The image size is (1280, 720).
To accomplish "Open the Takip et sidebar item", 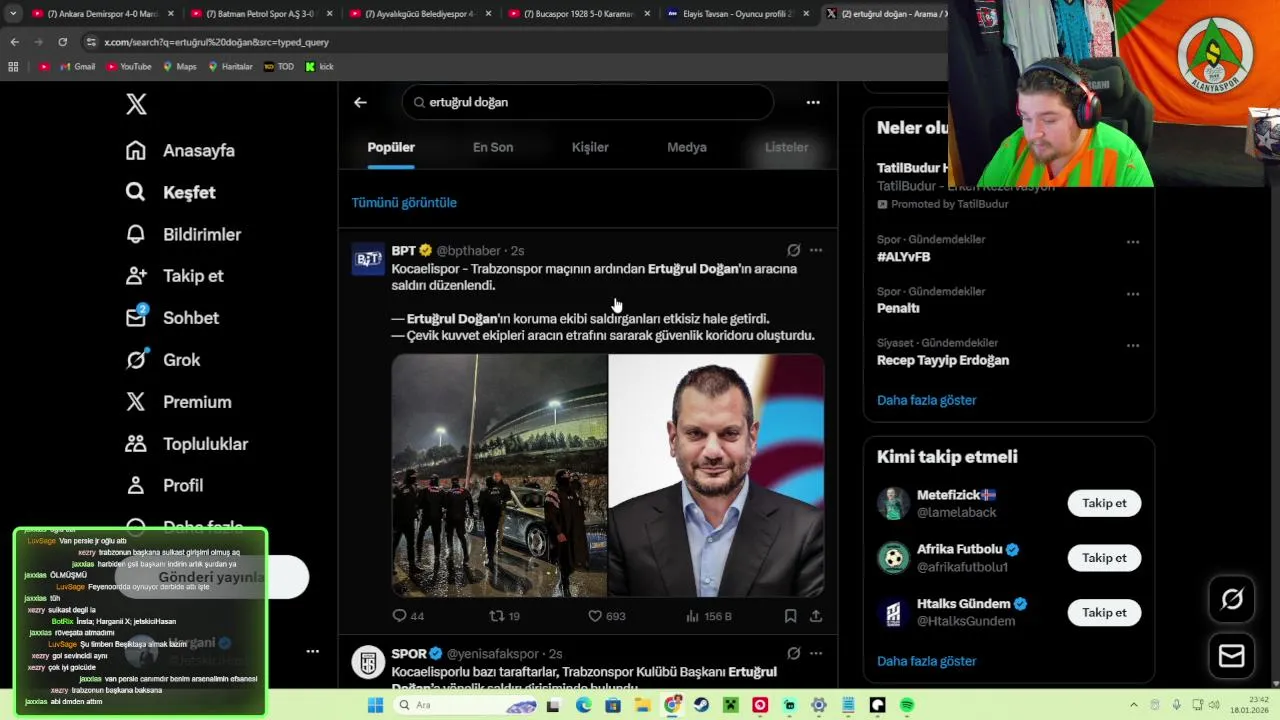I will tap(174, 276).
